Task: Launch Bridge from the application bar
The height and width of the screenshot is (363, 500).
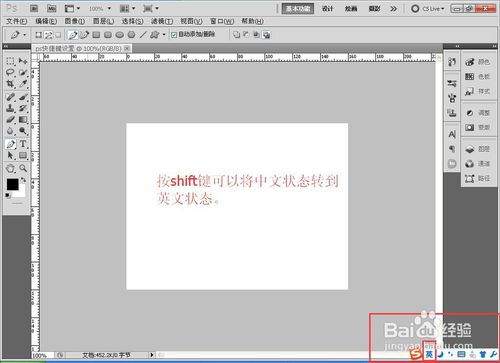Action: point(34,8)
